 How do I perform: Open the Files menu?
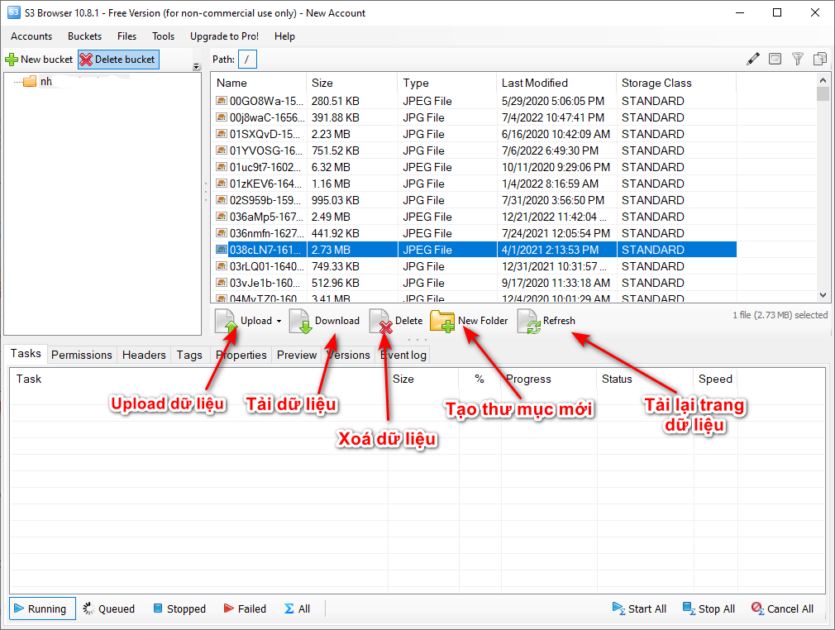[127, 36]
